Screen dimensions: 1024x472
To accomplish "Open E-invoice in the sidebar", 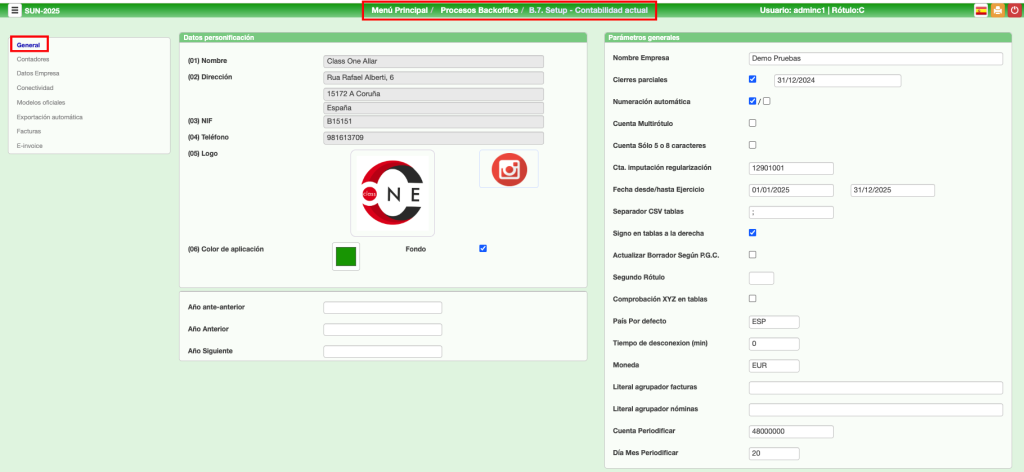I will pyautogui.click(x=29, y=145).
